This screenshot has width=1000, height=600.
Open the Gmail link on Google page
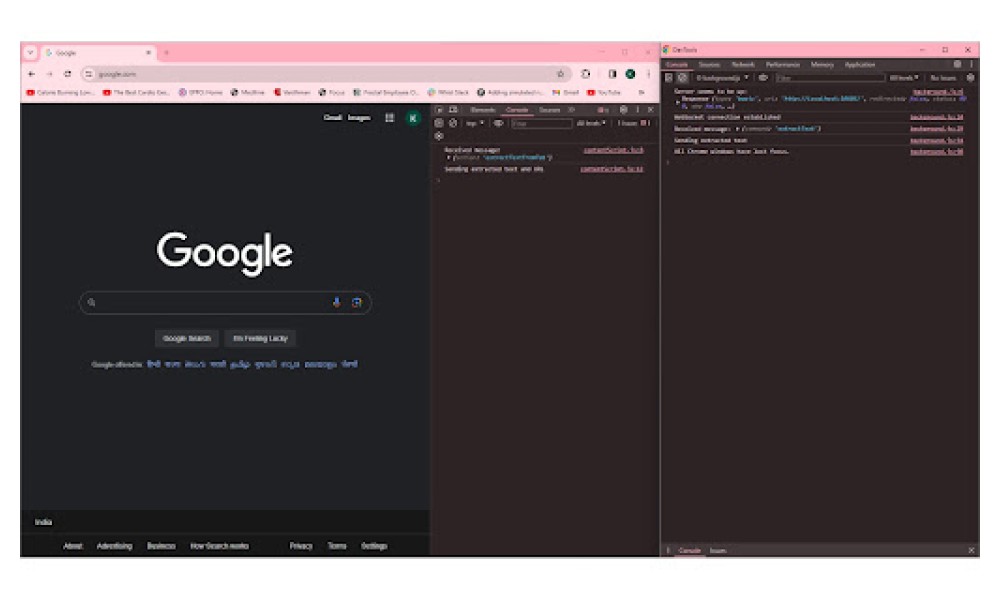pyautogui.click(x=332, y=117)
